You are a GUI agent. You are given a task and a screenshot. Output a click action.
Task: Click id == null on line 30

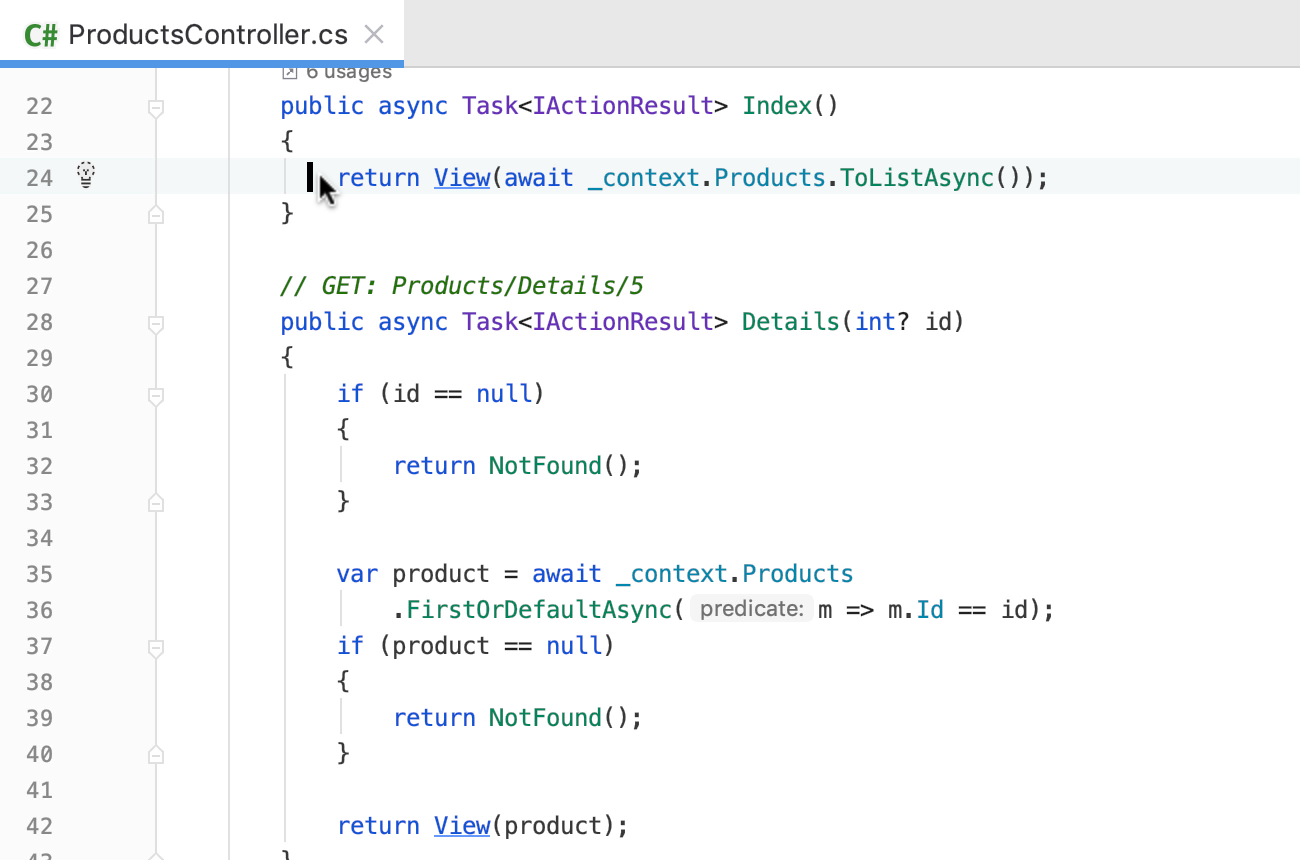click(462, 394)
